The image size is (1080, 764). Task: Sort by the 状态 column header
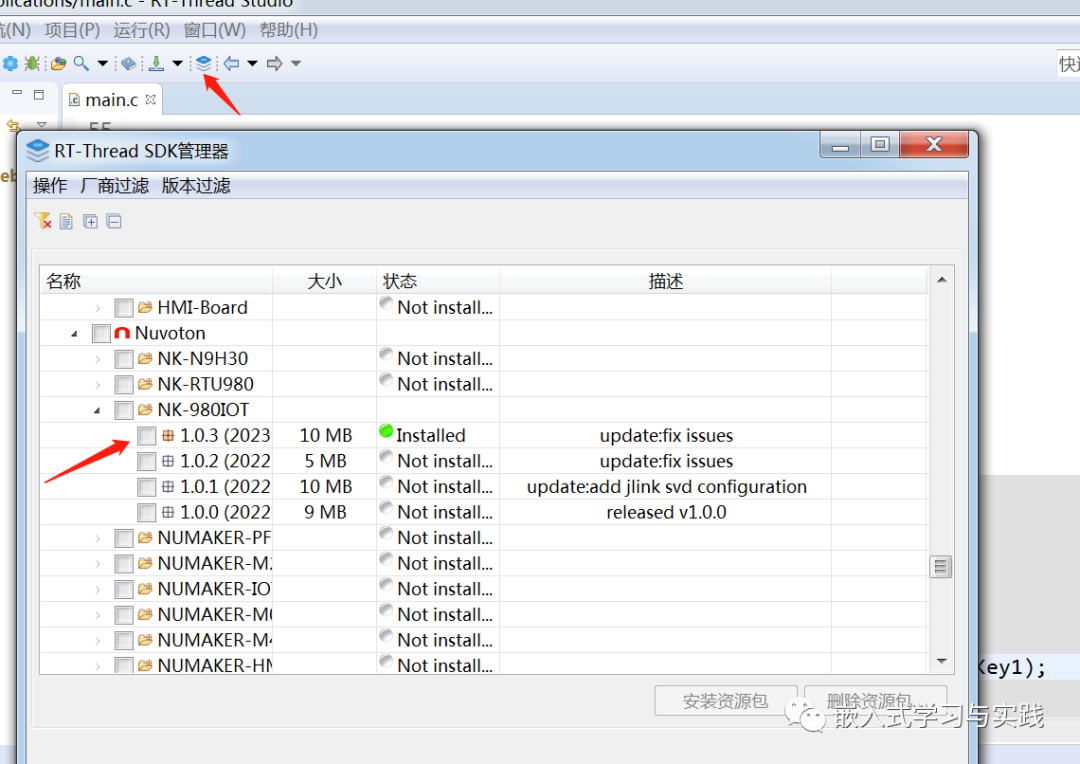[438, 280]
